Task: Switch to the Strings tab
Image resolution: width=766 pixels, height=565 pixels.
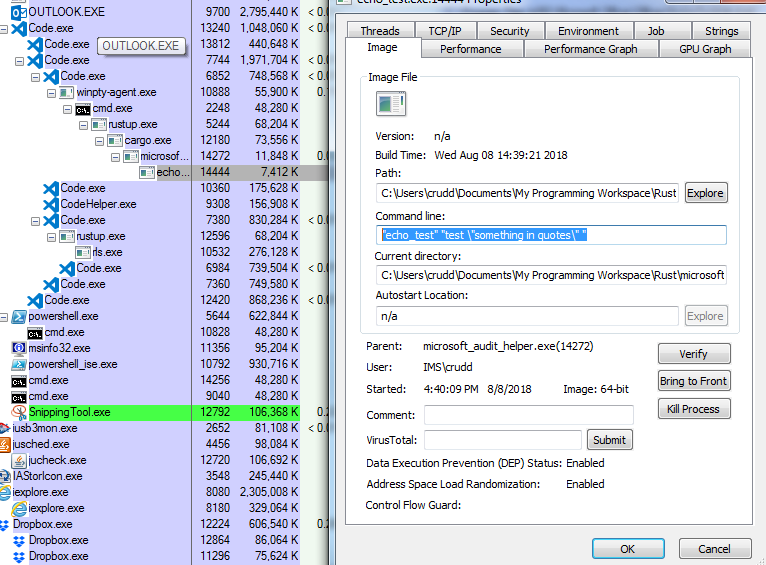Action: [x=721, y=31]
